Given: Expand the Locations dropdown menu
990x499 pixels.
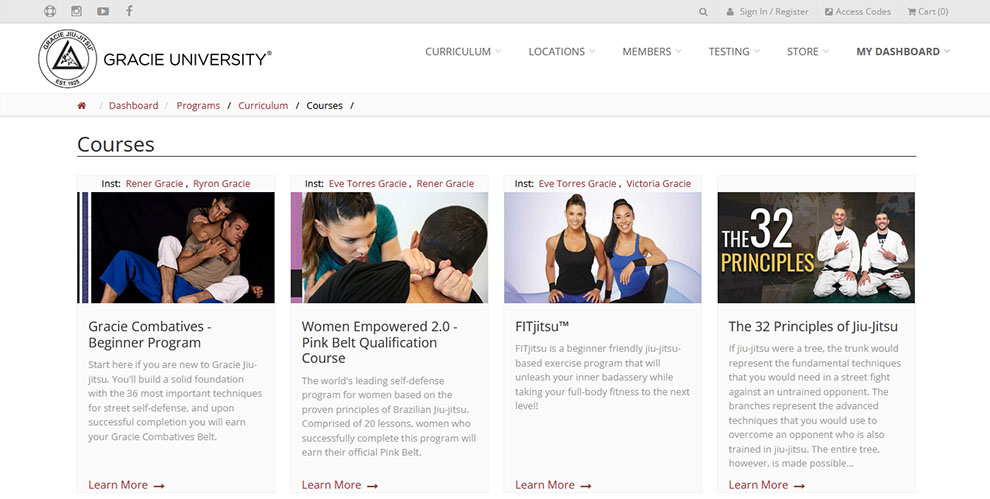Looking at the screenshot, I should pyautogui.click(x=561, y=52).
